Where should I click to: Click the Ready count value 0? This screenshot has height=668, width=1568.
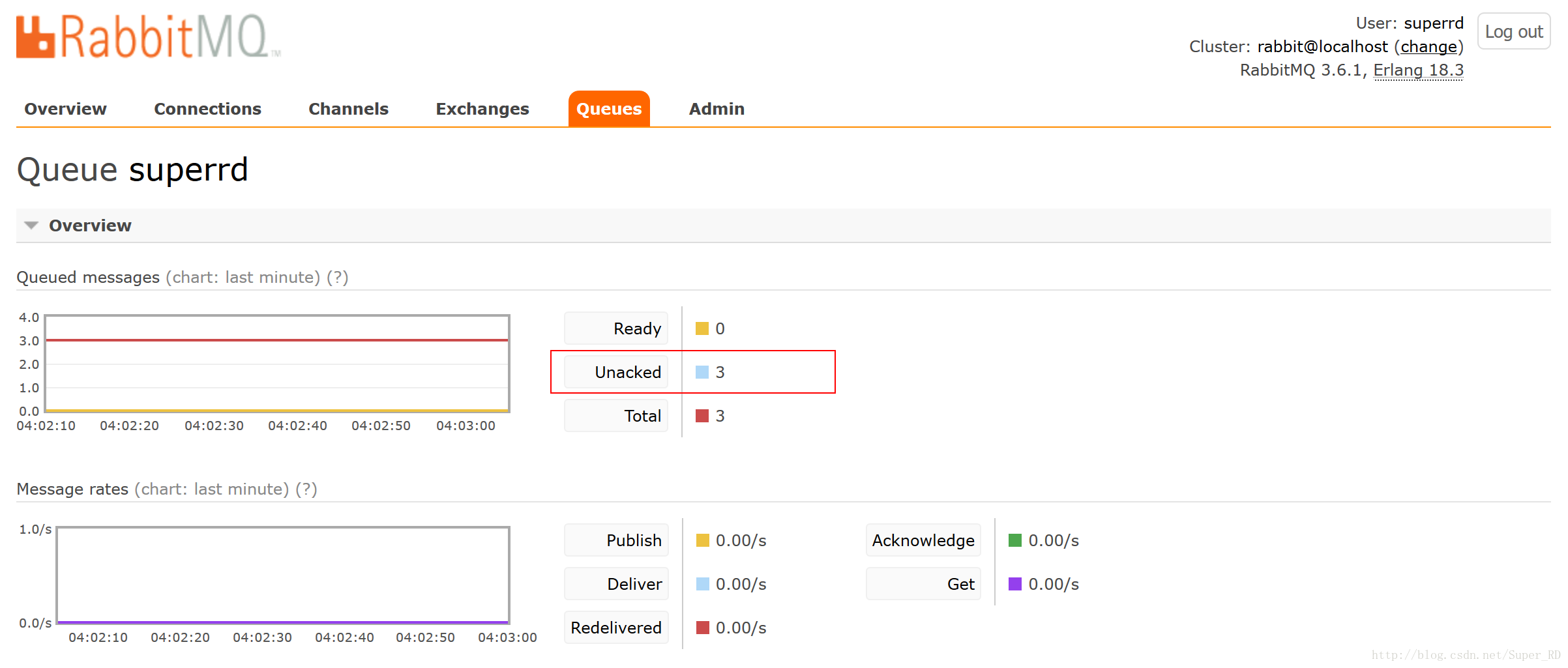pos(720,328)
